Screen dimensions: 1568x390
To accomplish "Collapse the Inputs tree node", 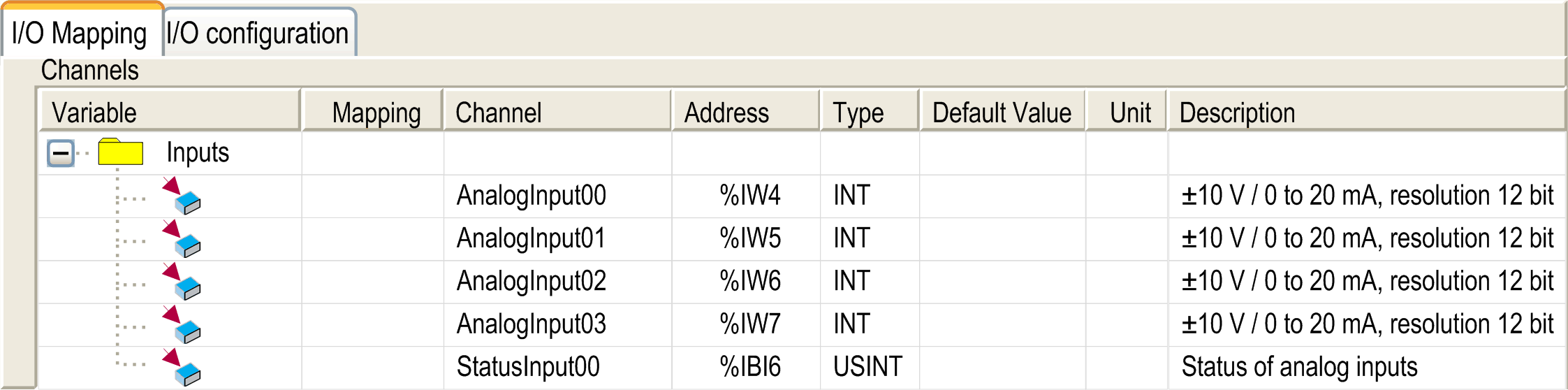I will coord(61,153).
